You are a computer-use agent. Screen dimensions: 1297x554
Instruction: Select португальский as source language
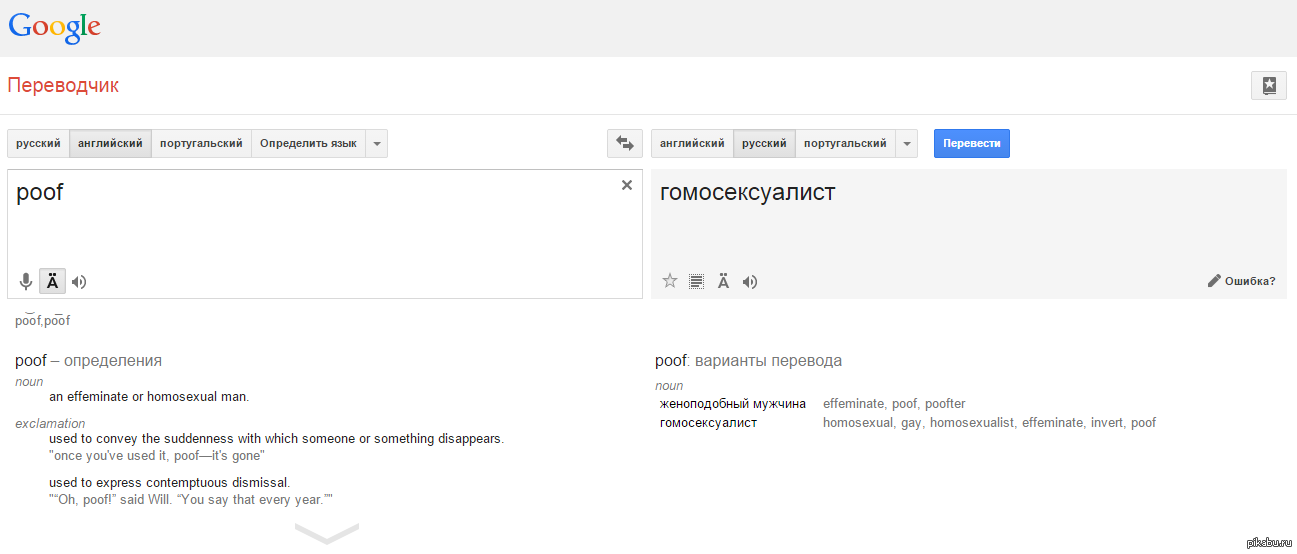click(x=201, y=144)
